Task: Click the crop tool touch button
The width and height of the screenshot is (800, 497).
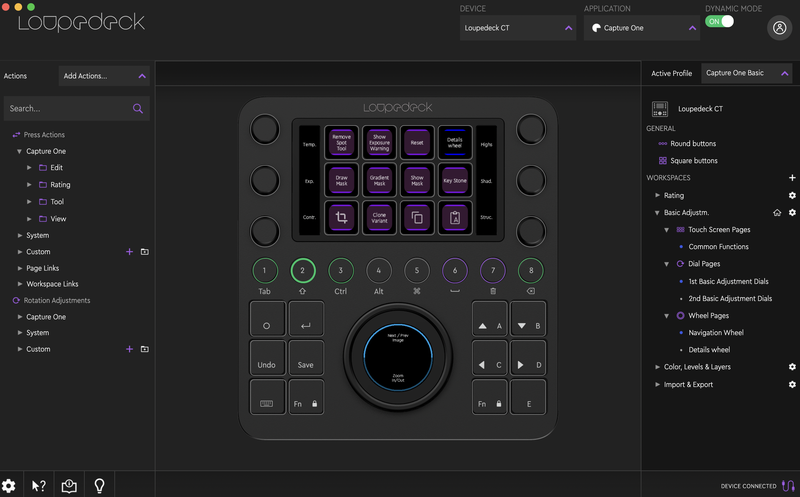Action: tap(341, 218)
